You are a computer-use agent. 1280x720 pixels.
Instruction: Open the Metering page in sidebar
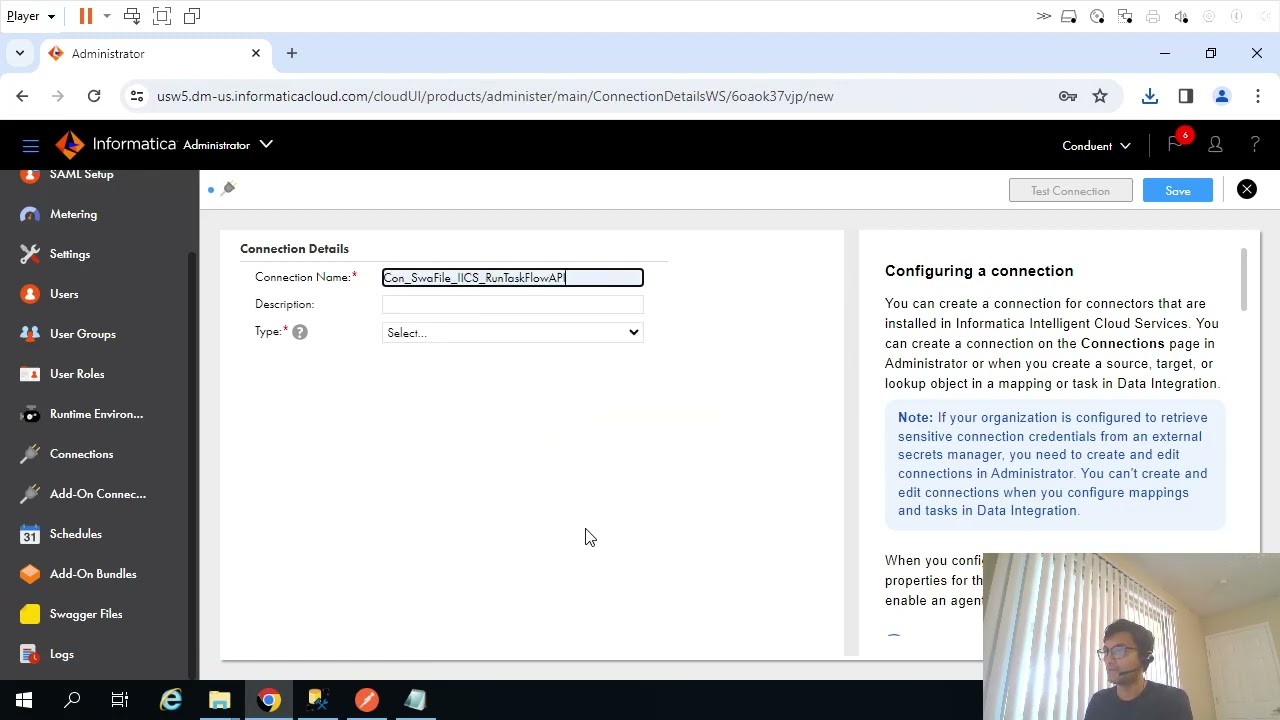(x=73, y=214)
